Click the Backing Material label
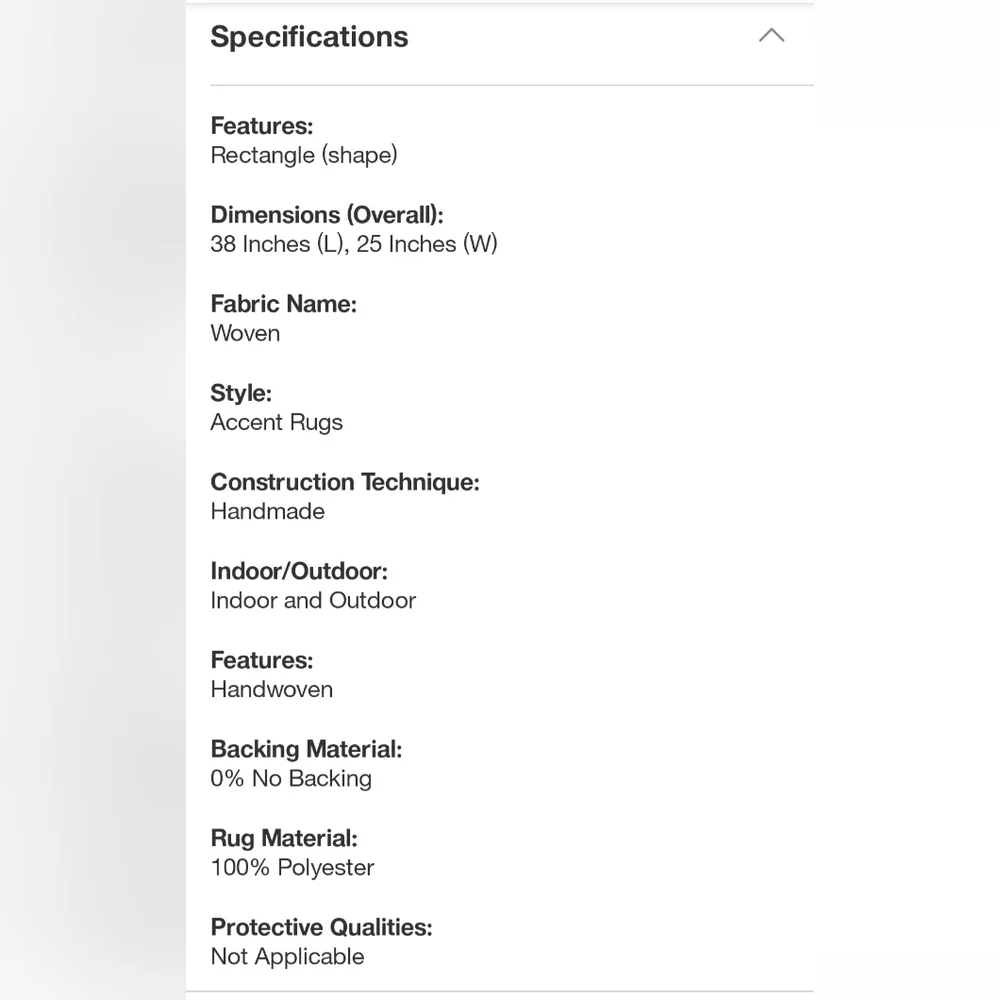Viewport: 1000px width, 1000px height. click(x=307, y=749)
